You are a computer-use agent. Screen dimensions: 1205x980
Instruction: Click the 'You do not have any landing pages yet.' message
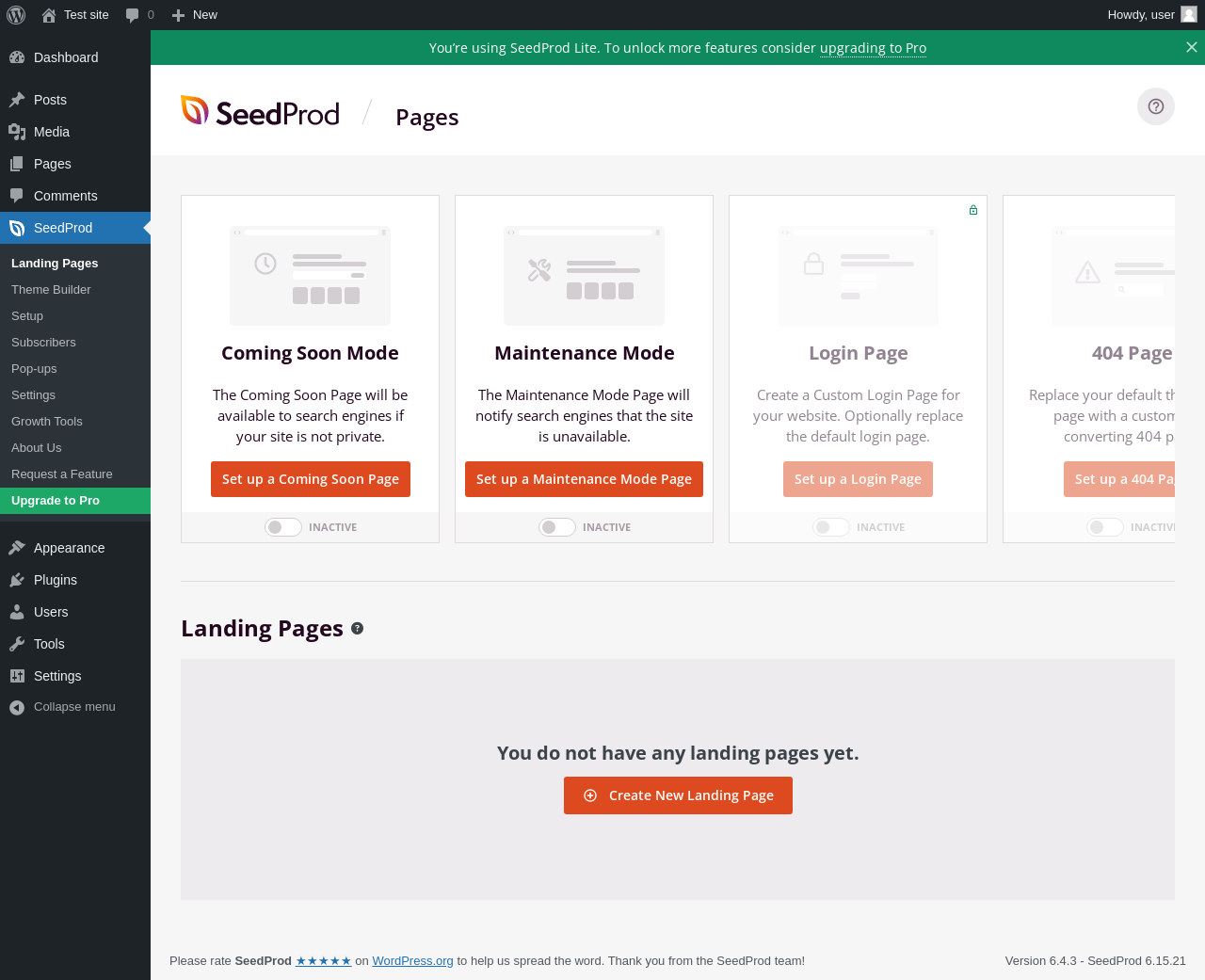click(x=678, y=753)
